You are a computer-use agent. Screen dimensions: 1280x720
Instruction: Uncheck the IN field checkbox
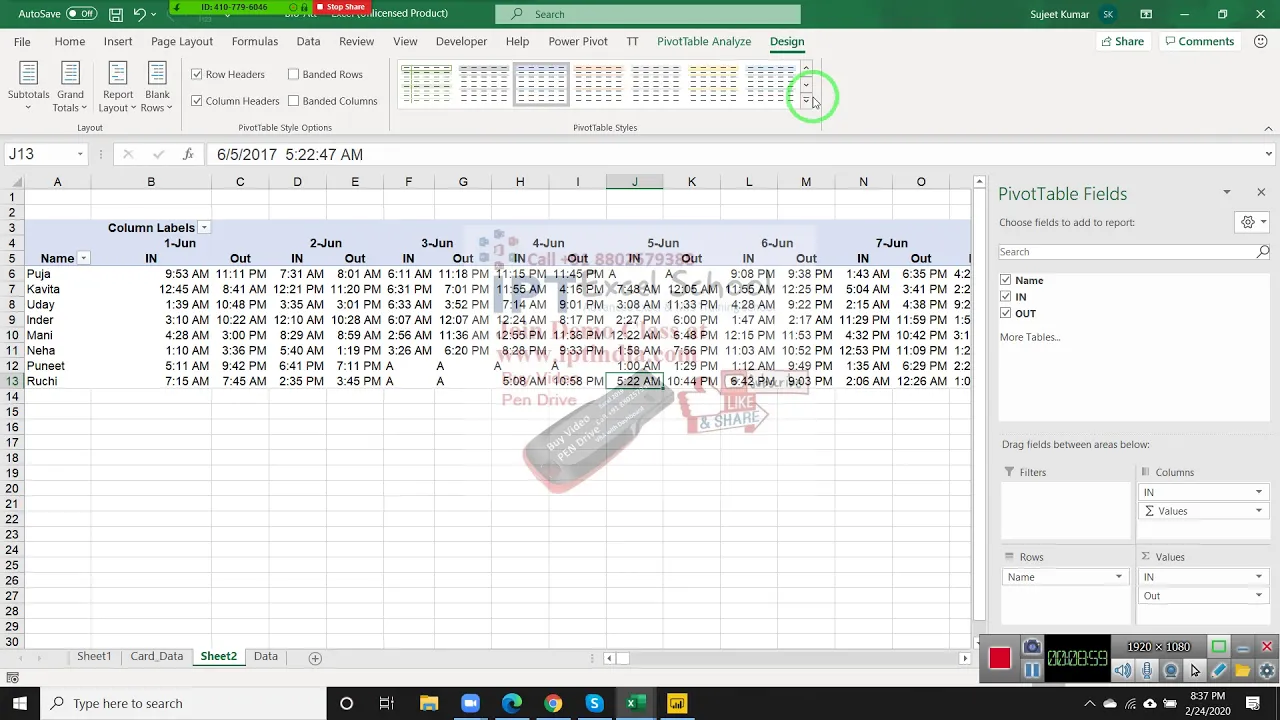[x=1006, y=297]
